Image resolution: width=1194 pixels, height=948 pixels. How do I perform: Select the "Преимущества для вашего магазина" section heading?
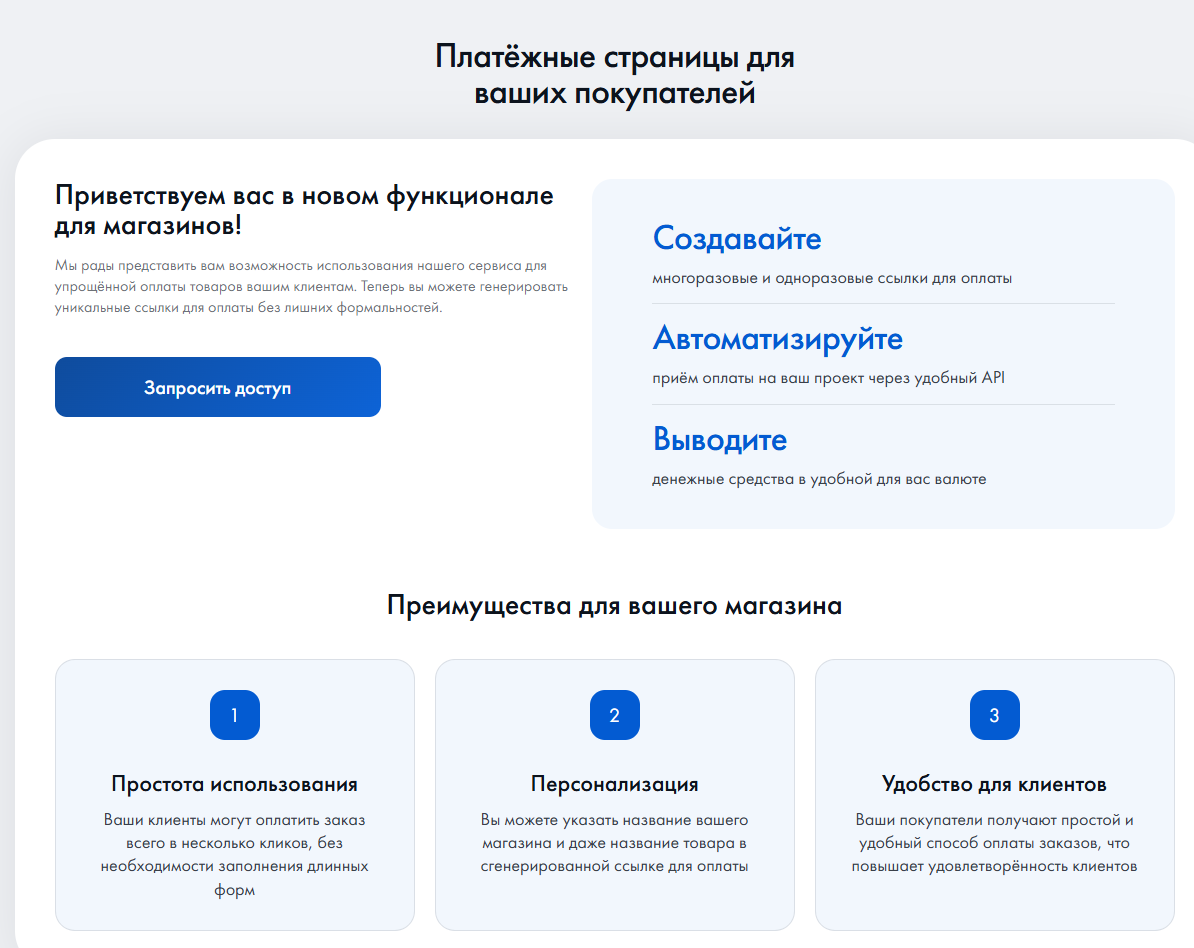coord(614,606)
